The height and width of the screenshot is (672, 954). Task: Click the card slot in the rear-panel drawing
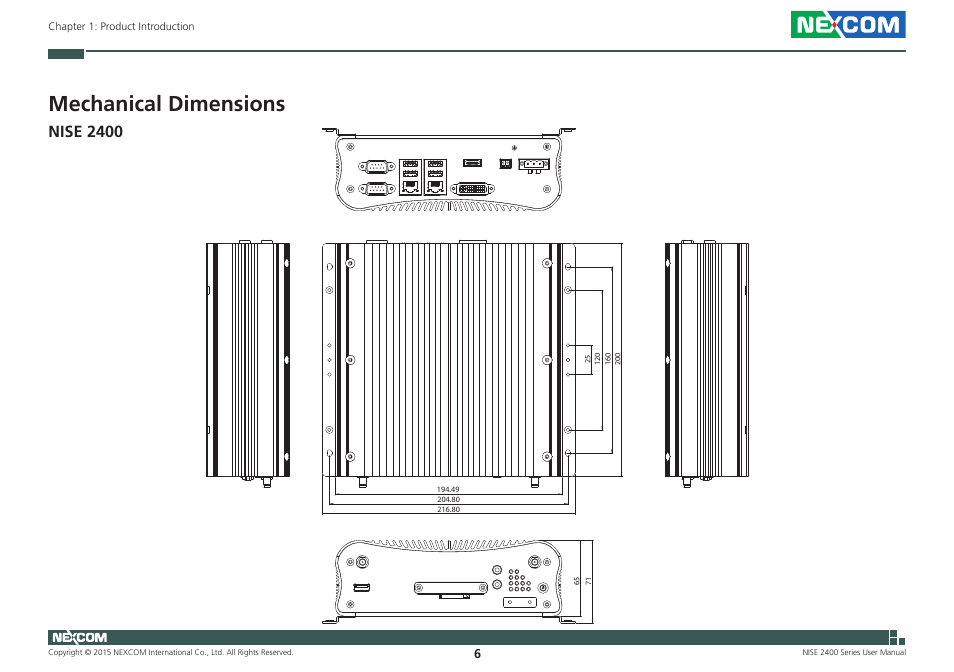[450, 588]
